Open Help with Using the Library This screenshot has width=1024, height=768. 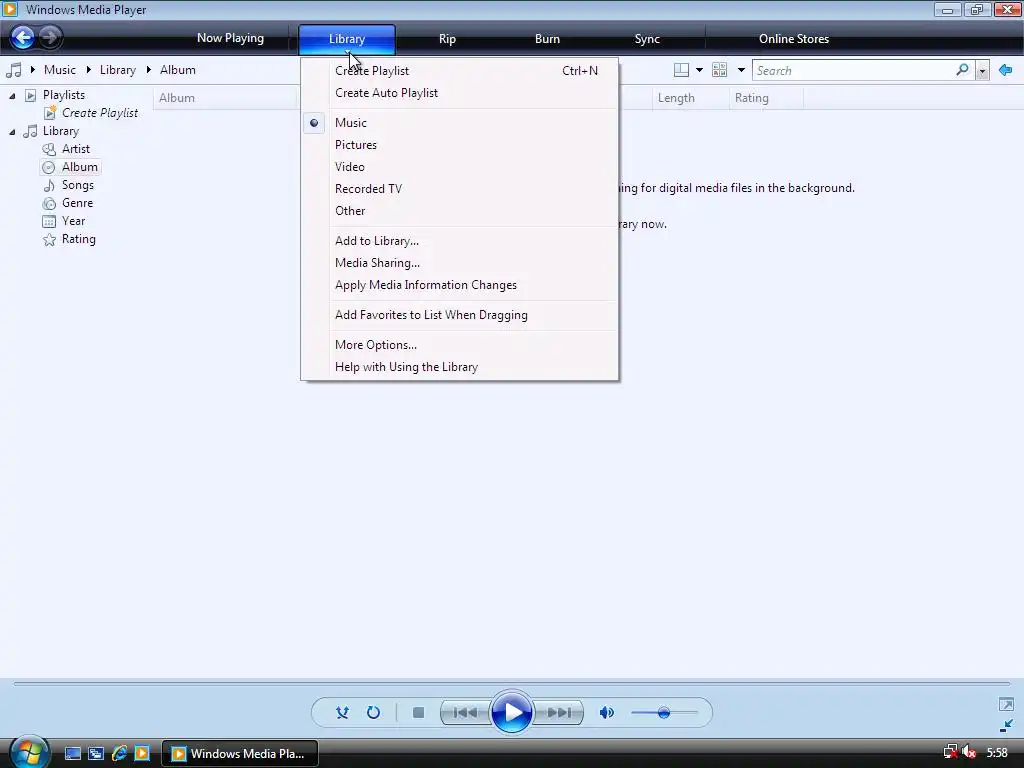[459, 367]
